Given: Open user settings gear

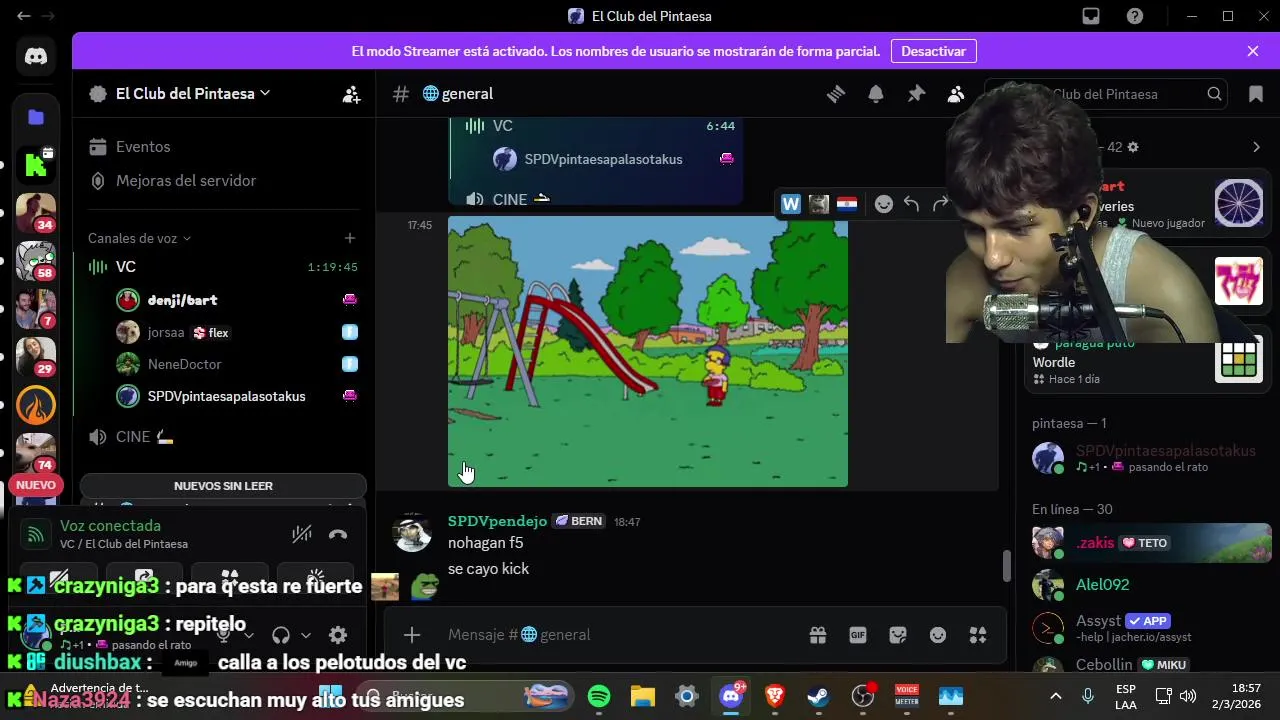Looking at the screenshot, I should coord(338,635).
